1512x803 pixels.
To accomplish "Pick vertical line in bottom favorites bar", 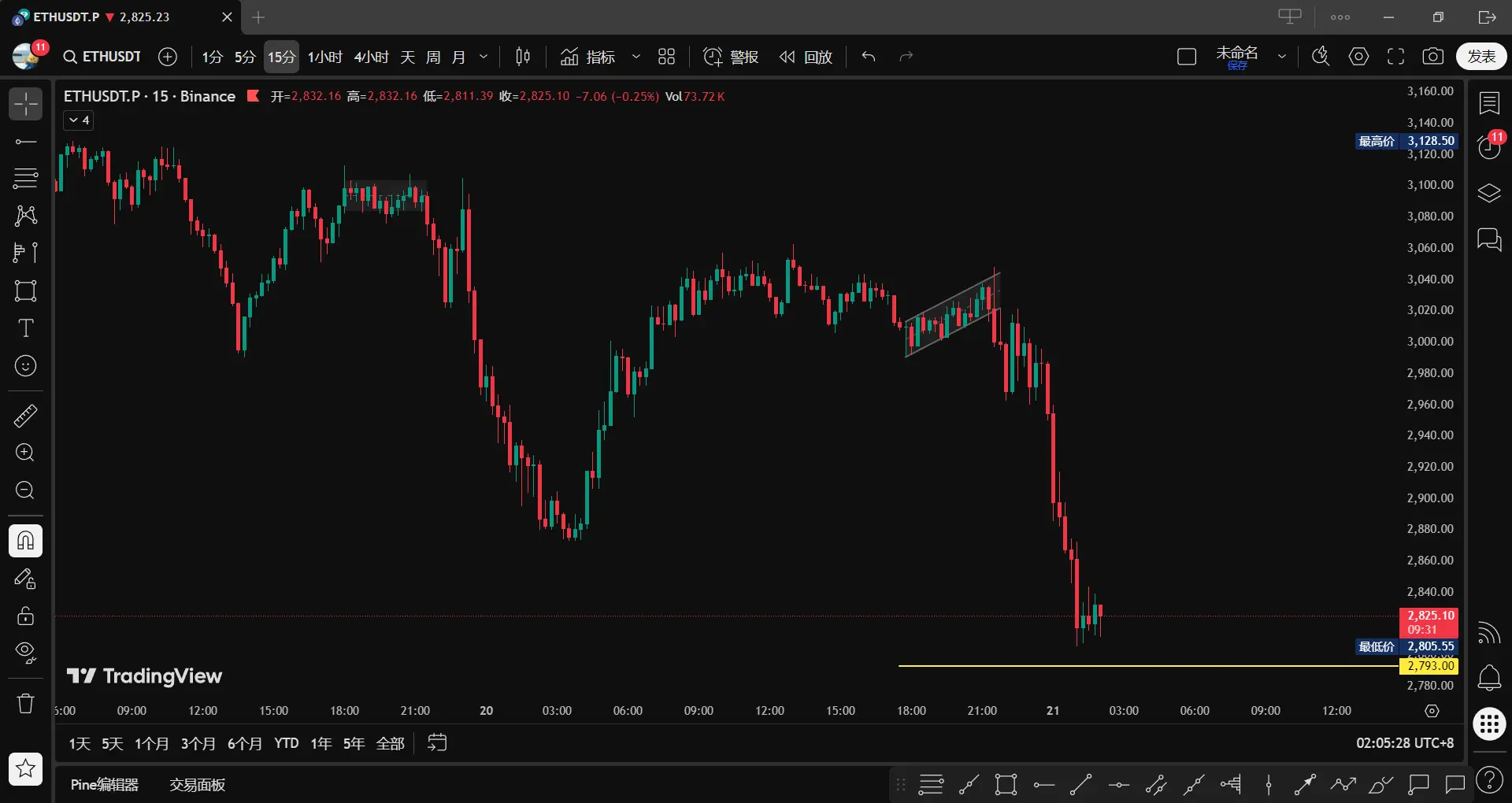I will [x=1269, y=784].
